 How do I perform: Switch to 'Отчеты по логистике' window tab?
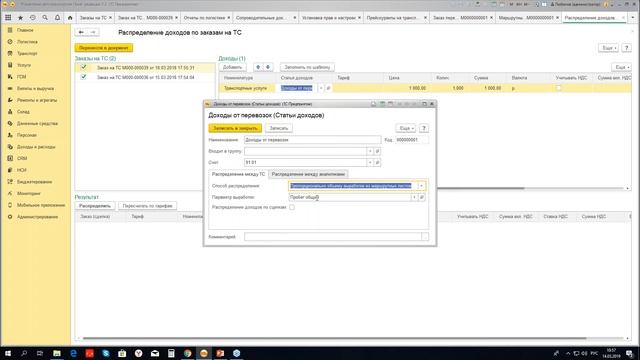(204, 18)
